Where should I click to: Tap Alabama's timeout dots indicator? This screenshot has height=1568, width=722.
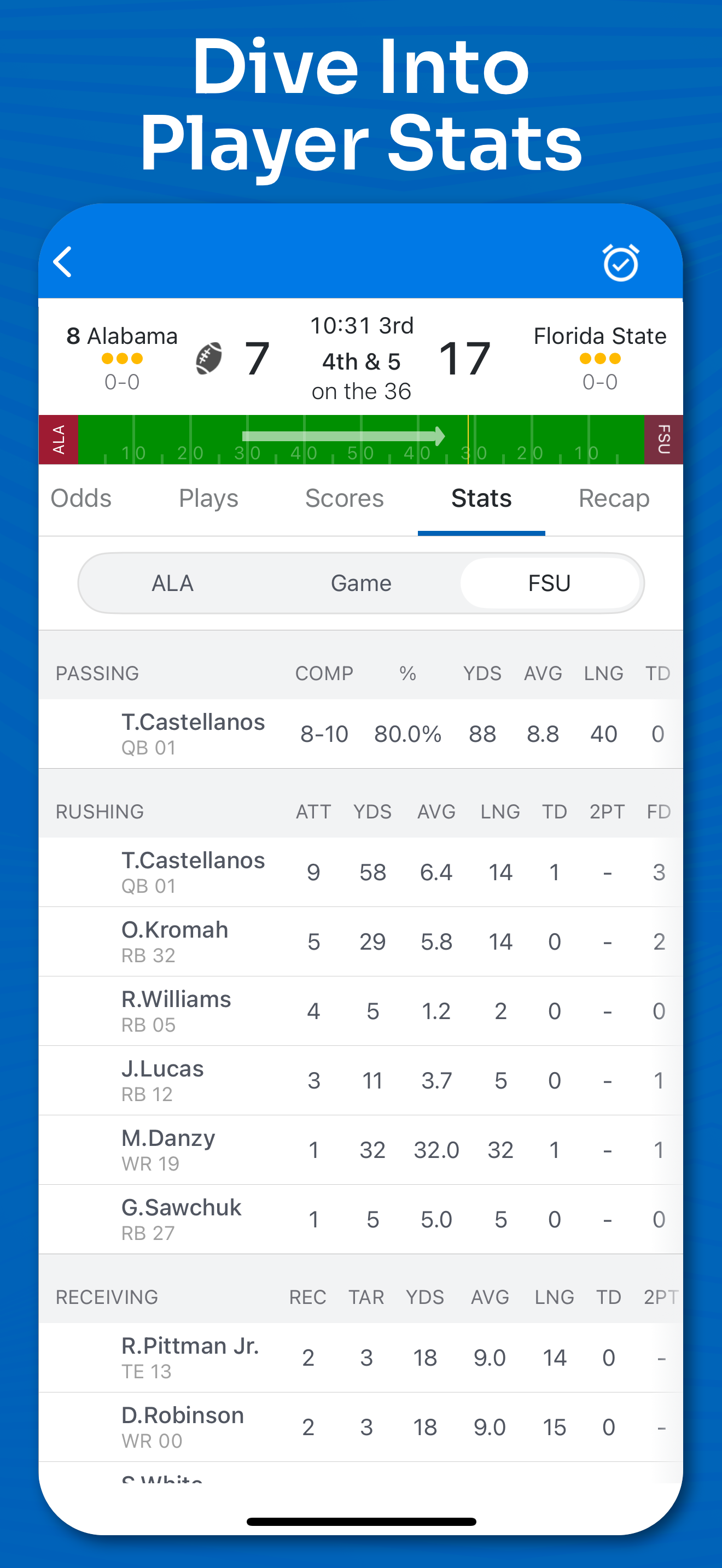[x=122, y=359]
